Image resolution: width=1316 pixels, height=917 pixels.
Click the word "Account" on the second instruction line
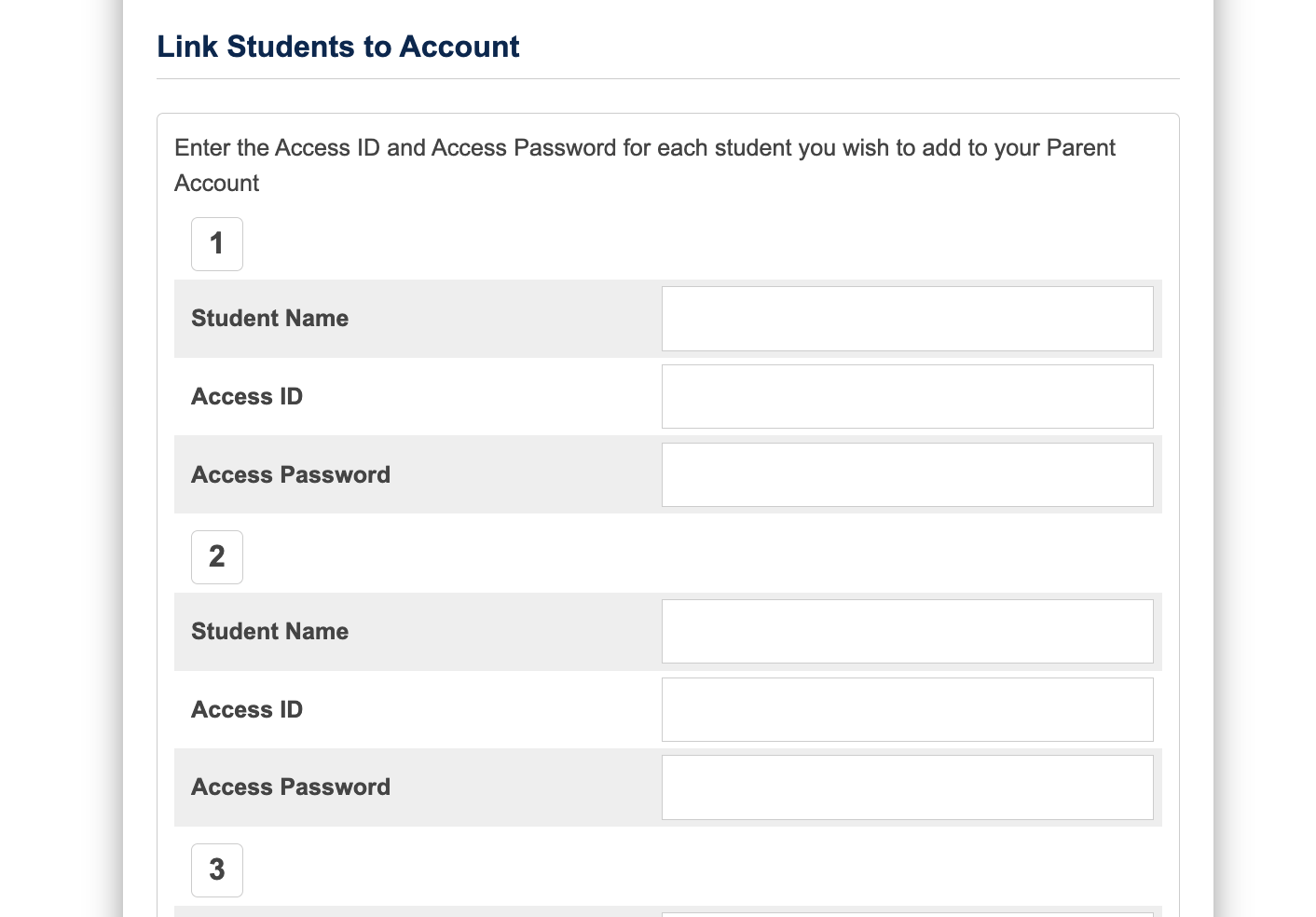216,184
